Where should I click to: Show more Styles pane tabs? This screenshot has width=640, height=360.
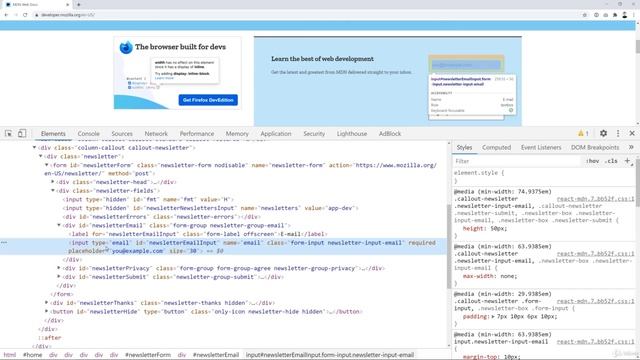pos(631,147)
